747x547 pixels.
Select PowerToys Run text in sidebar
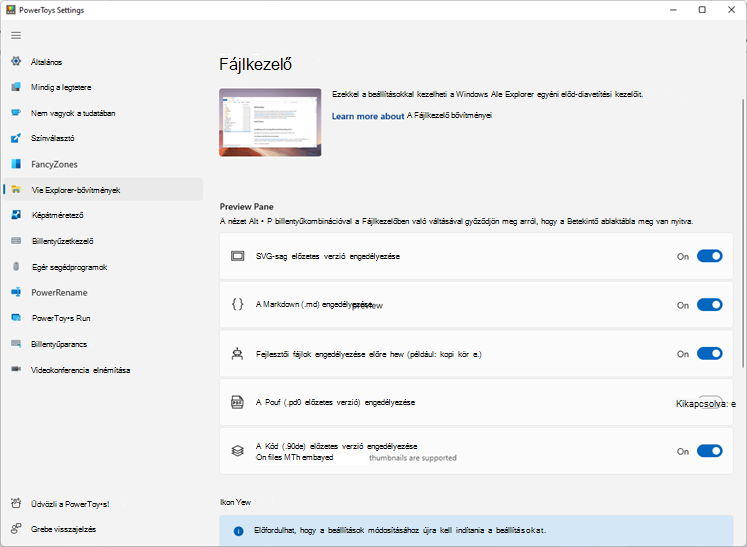(61, 318)
